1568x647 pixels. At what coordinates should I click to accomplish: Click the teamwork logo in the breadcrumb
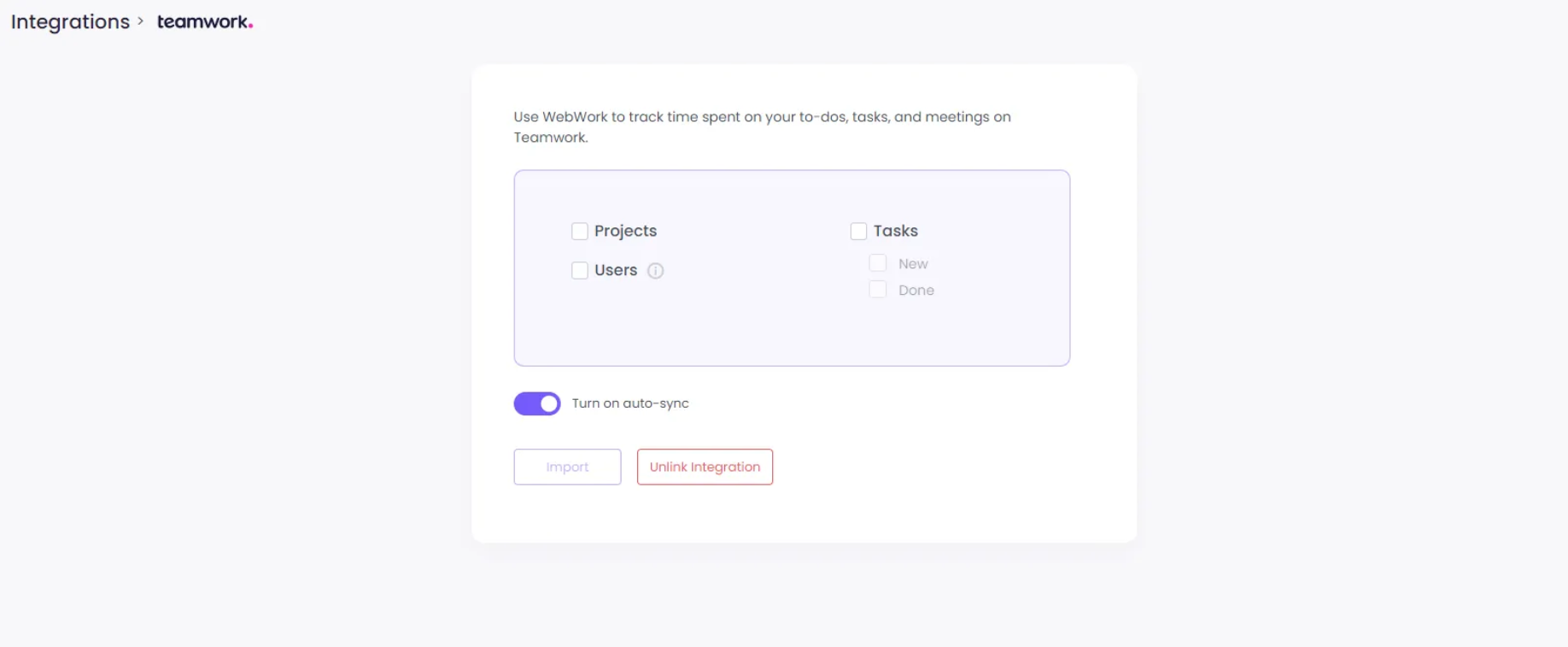click(x=203, y=22)
